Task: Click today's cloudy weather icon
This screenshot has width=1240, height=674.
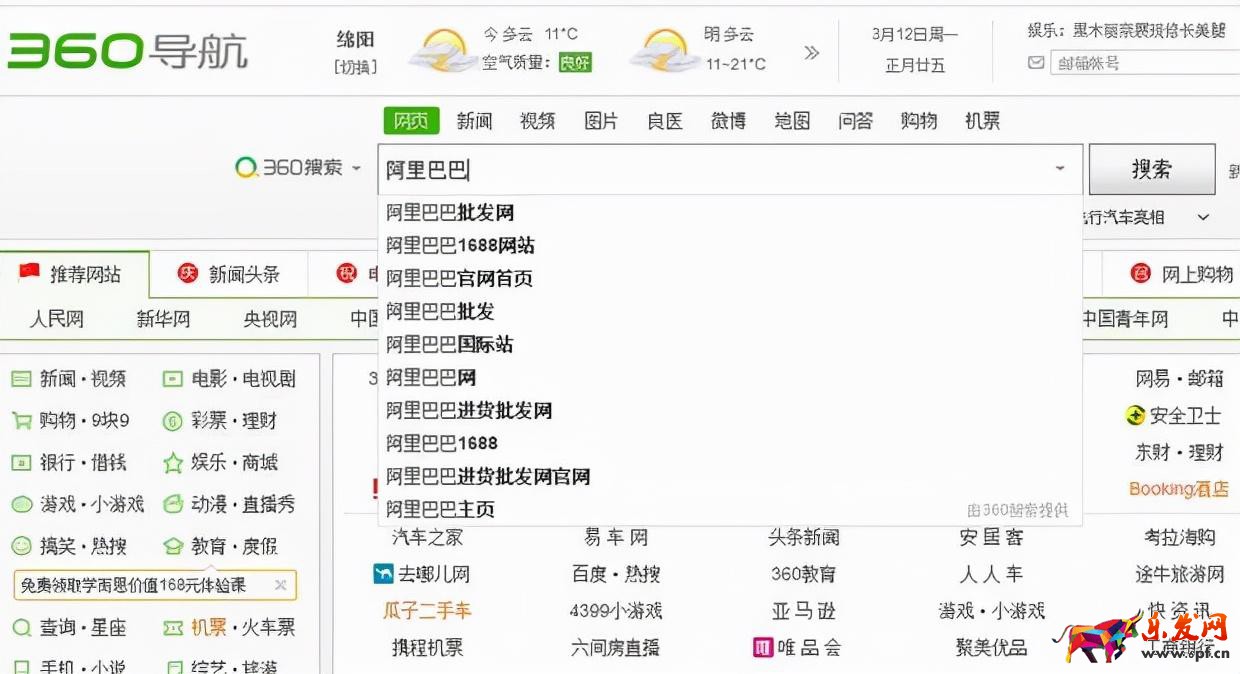Action: click(x=441, y=49)
